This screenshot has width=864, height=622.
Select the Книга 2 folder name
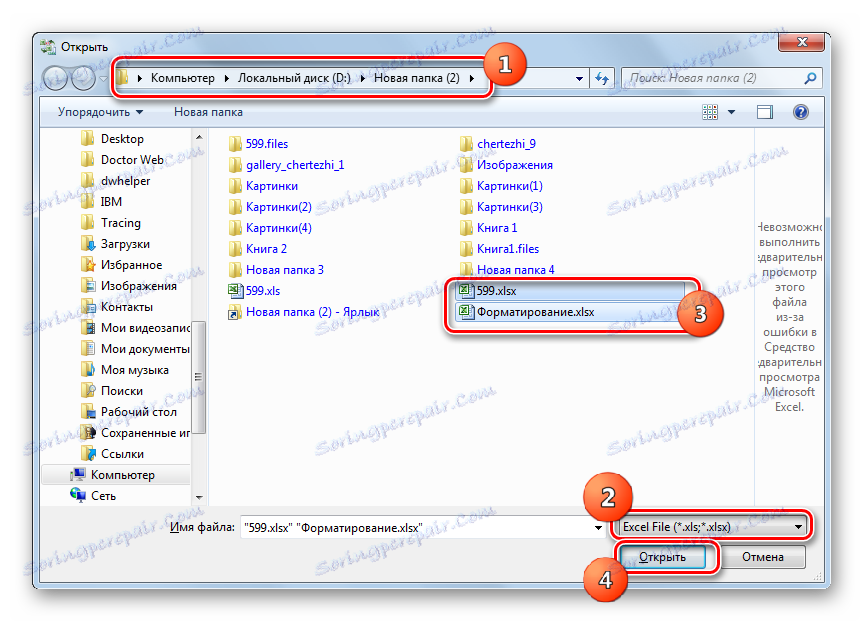(266, 249)
